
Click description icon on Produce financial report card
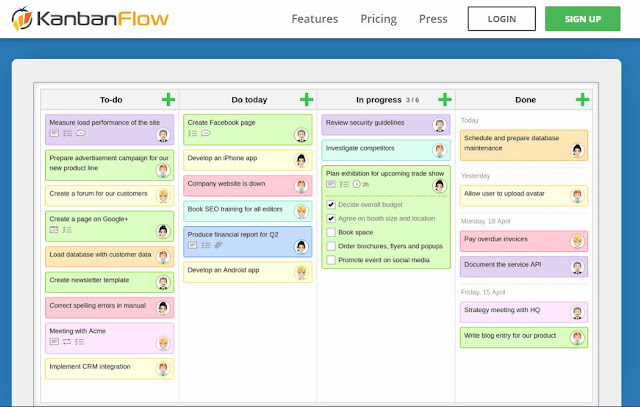[x=192, y=245]
